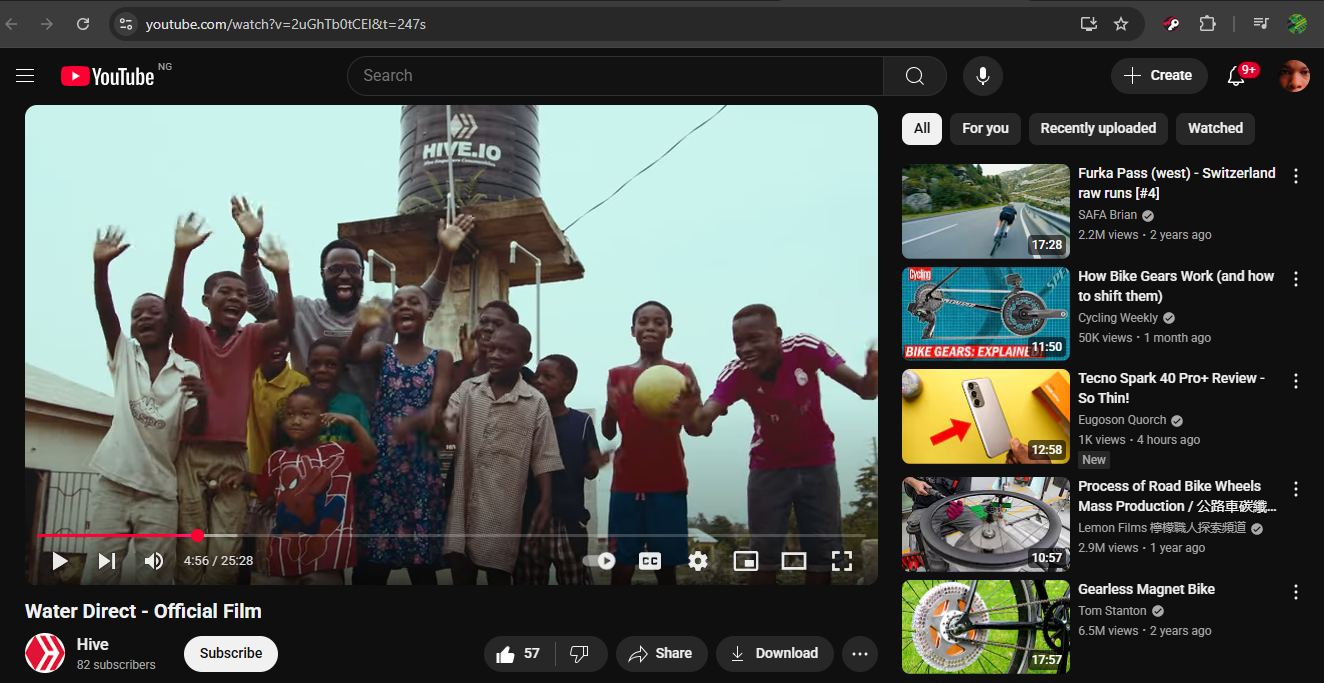Screen dimensions: 1324x683
Task: Play the video
Action: coord(60,561)
